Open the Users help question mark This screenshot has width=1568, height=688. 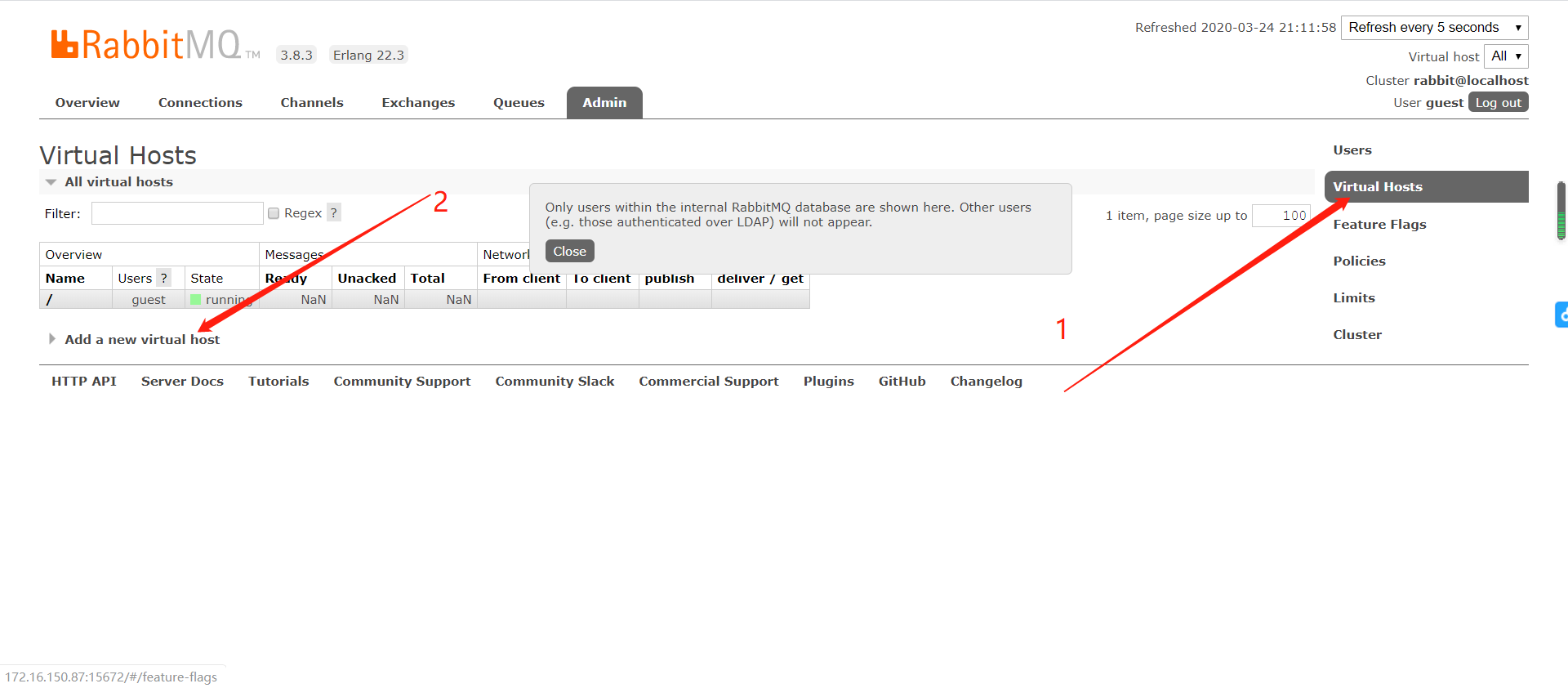164,278
